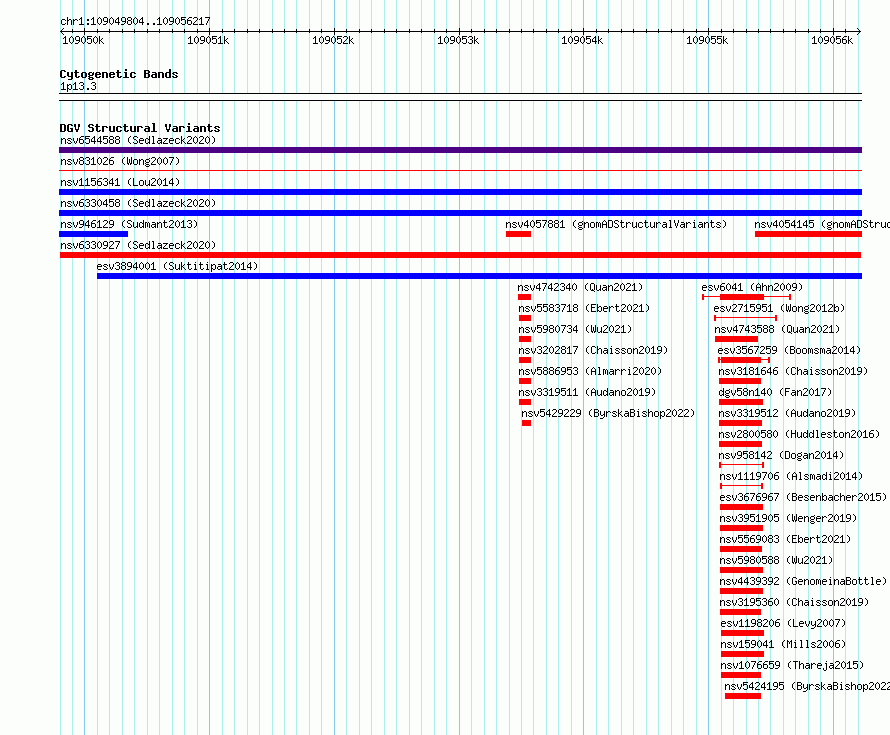Click the purple nsv6544588 variant bar

(x=460, y=150)
